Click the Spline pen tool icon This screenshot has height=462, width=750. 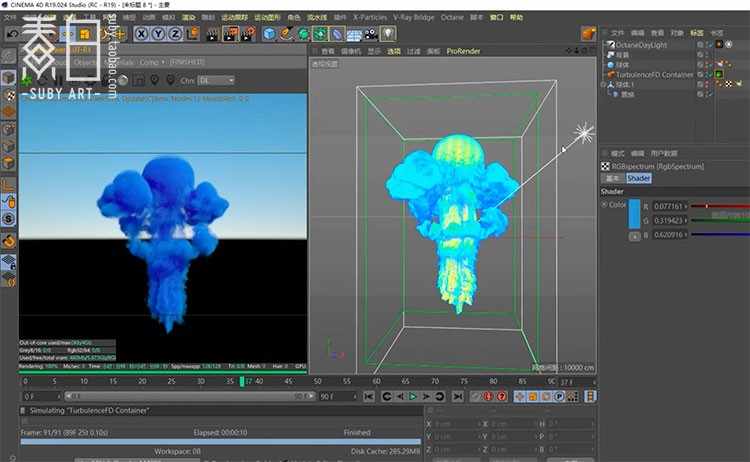pos(286,34)
